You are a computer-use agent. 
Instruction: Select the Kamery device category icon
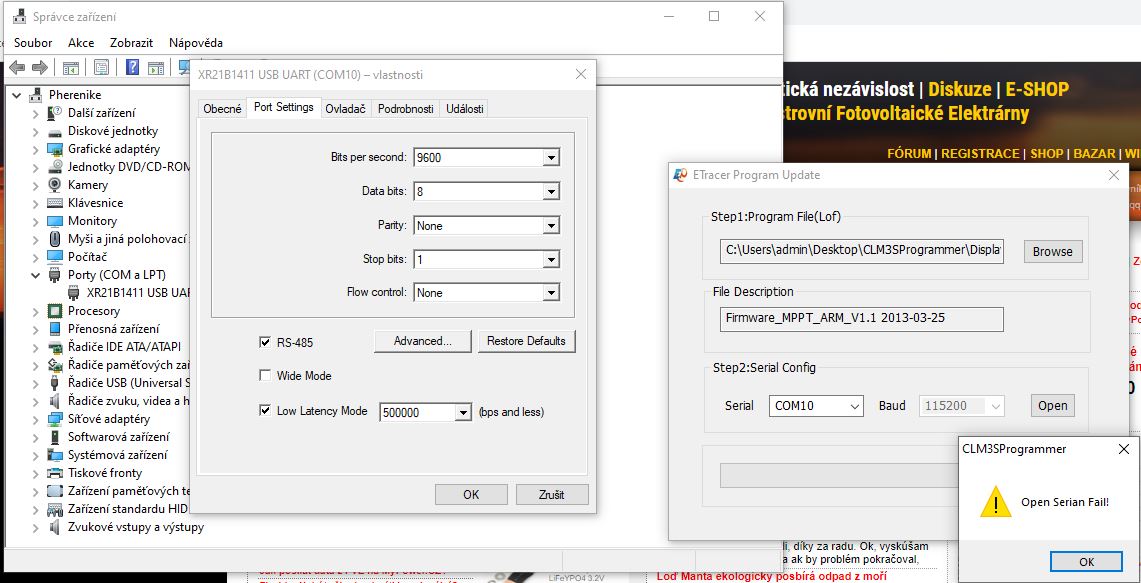(55, 185)
